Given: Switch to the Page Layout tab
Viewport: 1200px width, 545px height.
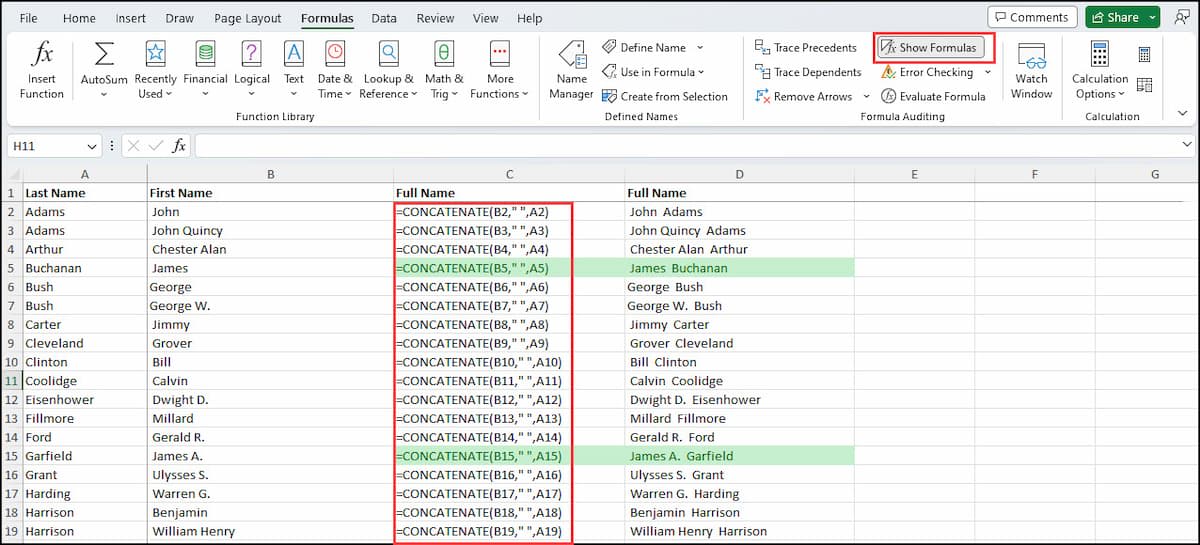Looking at the screenshot, I should [x=247, y=18].
